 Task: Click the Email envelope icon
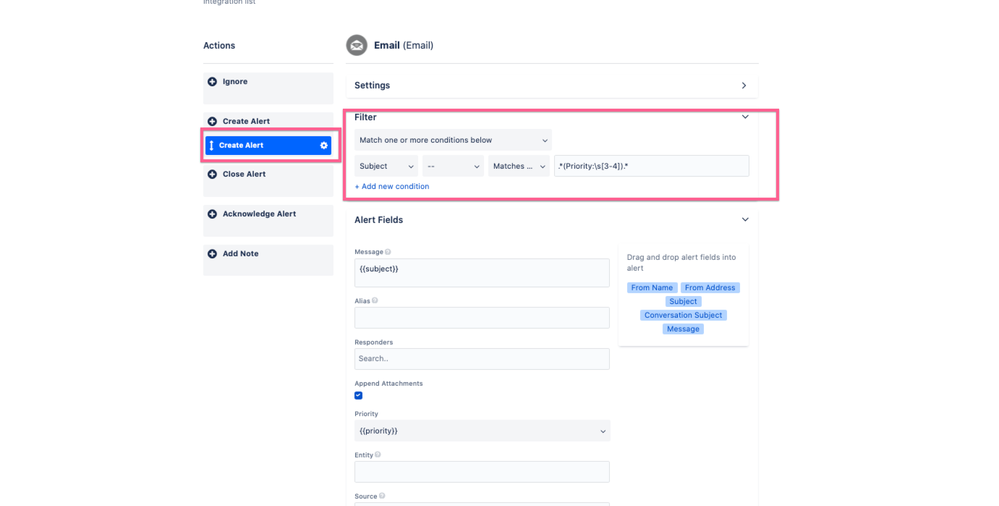(357, 45)
